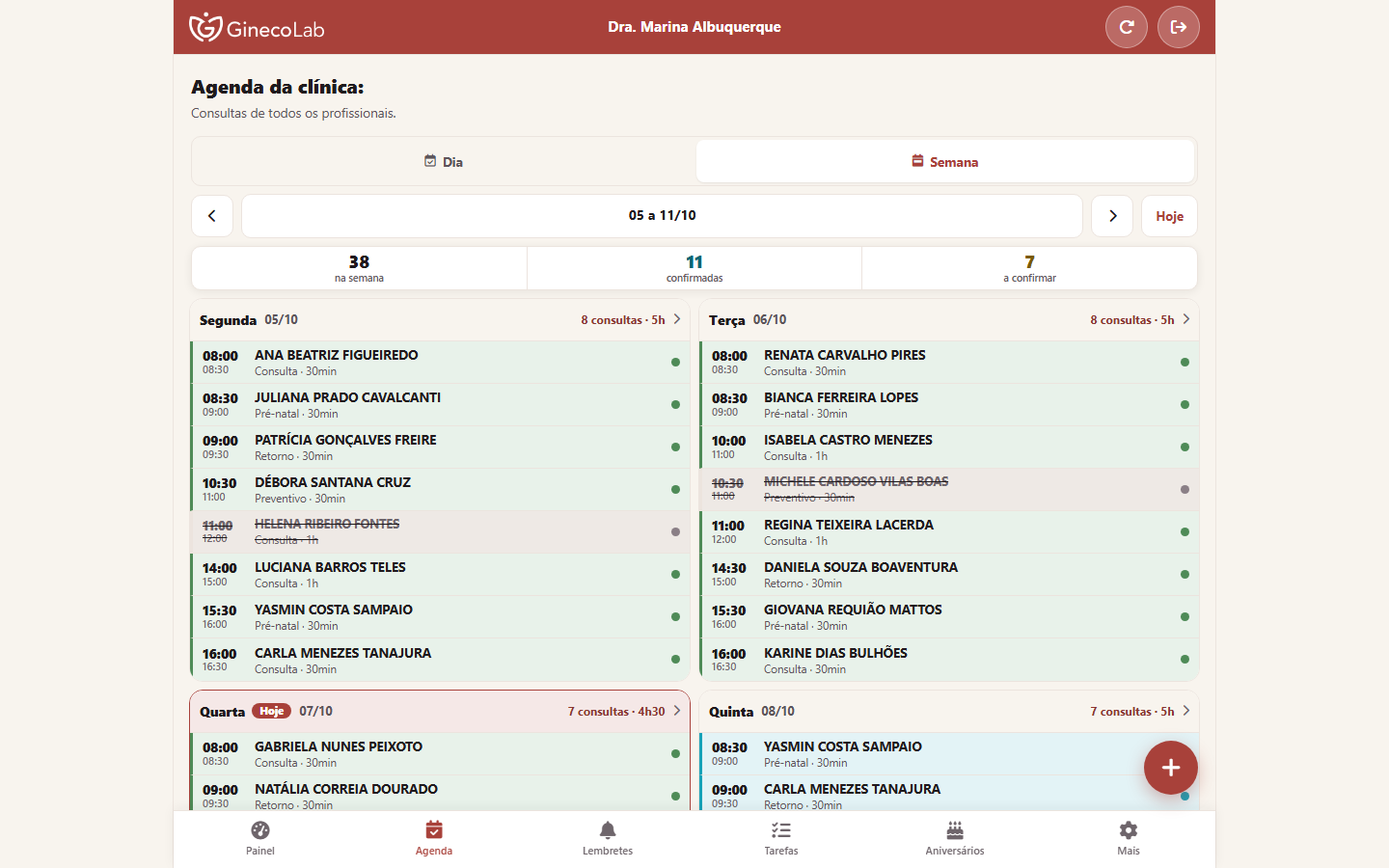Open the 05 a 11/10 date range selector

point(662,216)
